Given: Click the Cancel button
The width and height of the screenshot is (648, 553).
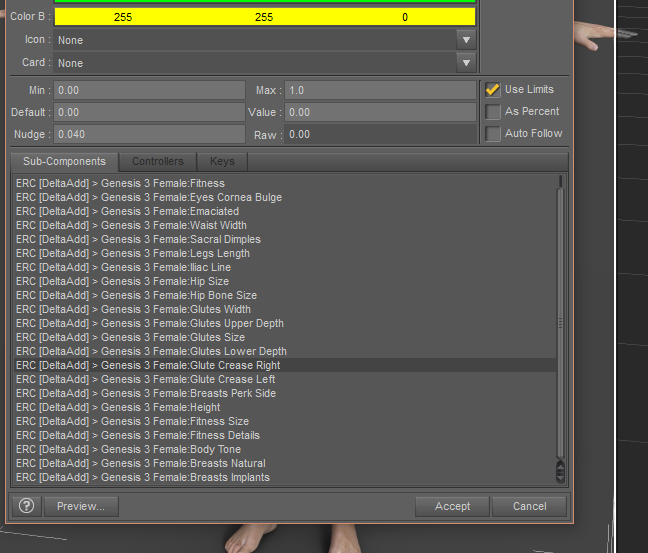Looking at the screenshot, I should (x=529, y=506).
